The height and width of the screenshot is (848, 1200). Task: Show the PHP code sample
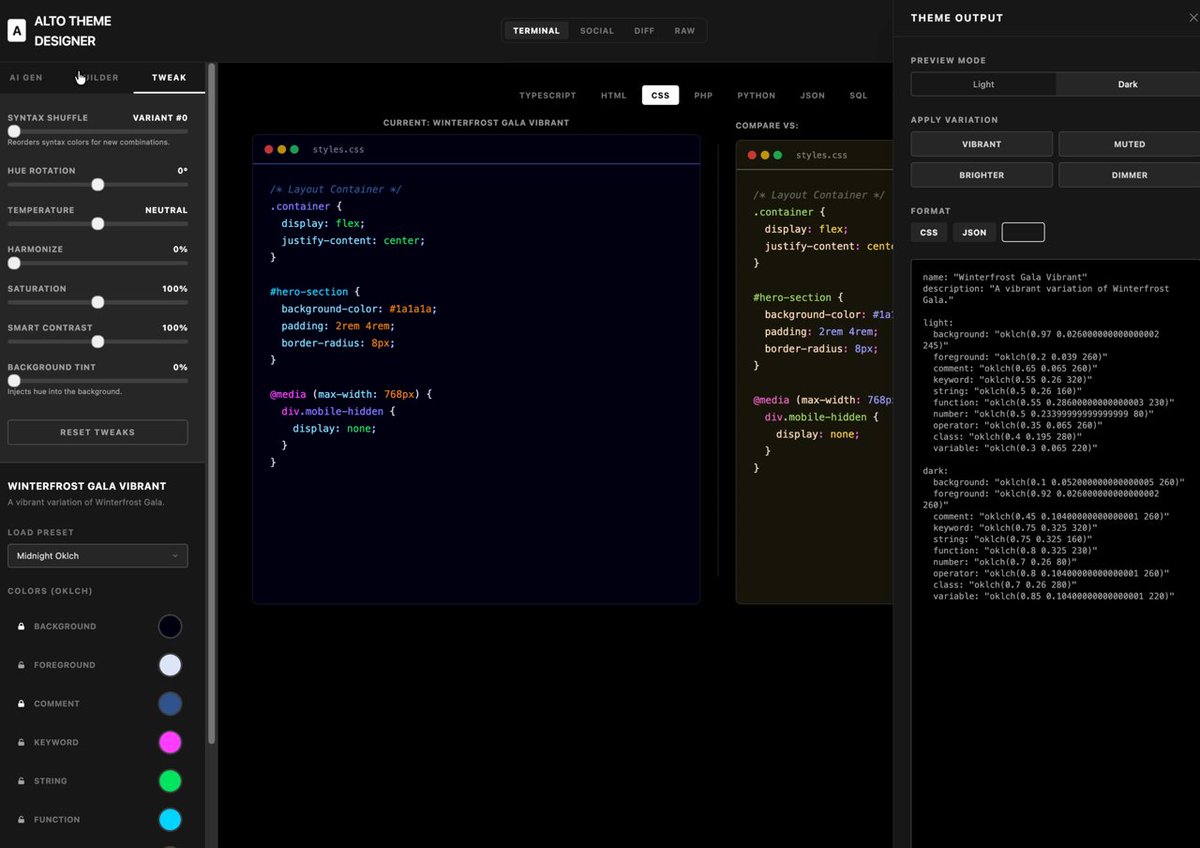[703, 95]
